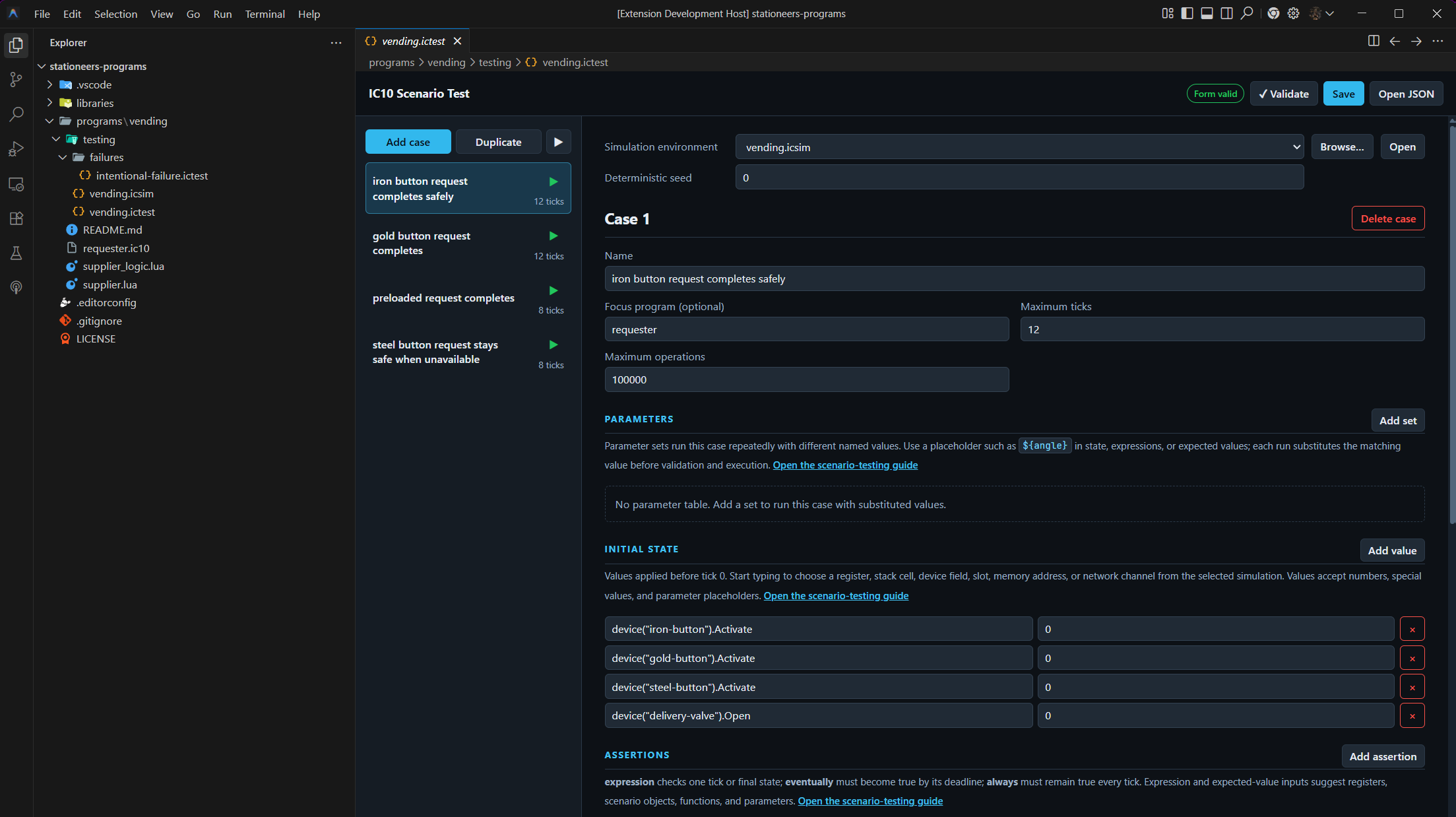Open the account avatar dropdown
This screenshot has height=817, width=1456.
(x=1322, y=13)
